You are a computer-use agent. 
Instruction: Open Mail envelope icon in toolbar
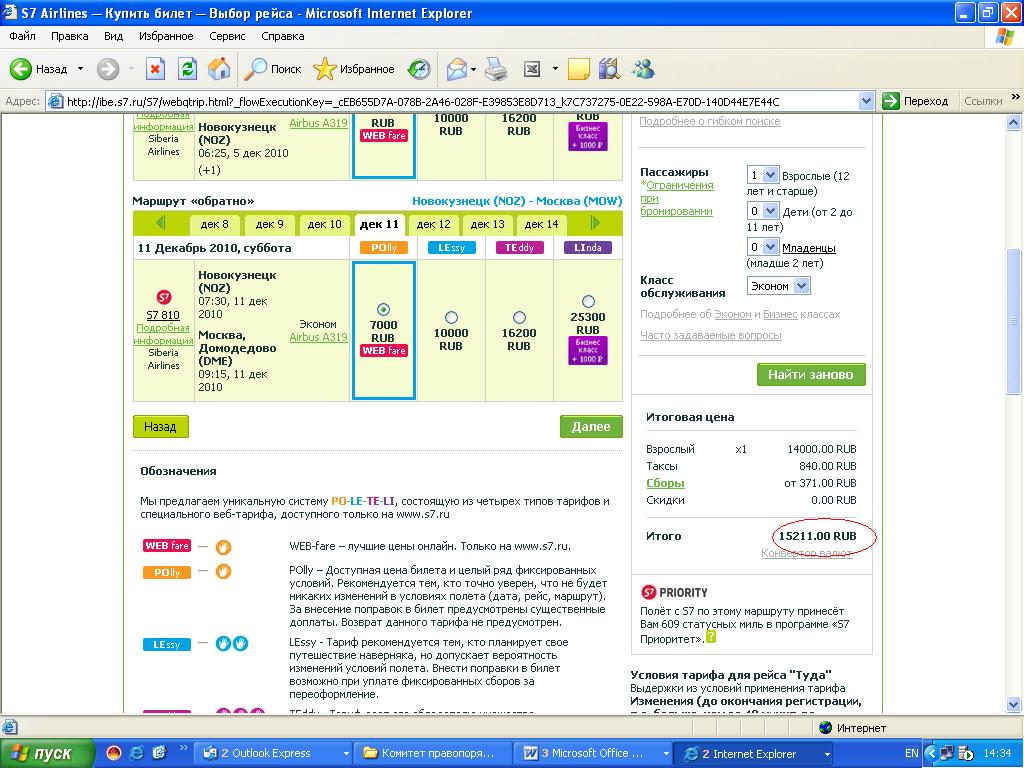[456, 69]
